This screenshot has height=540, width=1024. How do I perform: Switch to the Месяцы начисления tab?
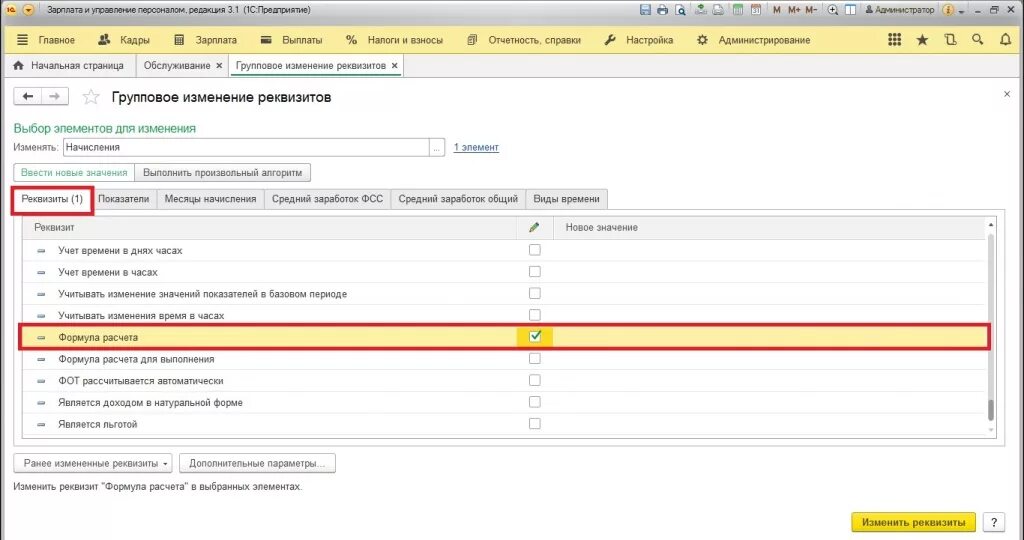pos(210,199)
